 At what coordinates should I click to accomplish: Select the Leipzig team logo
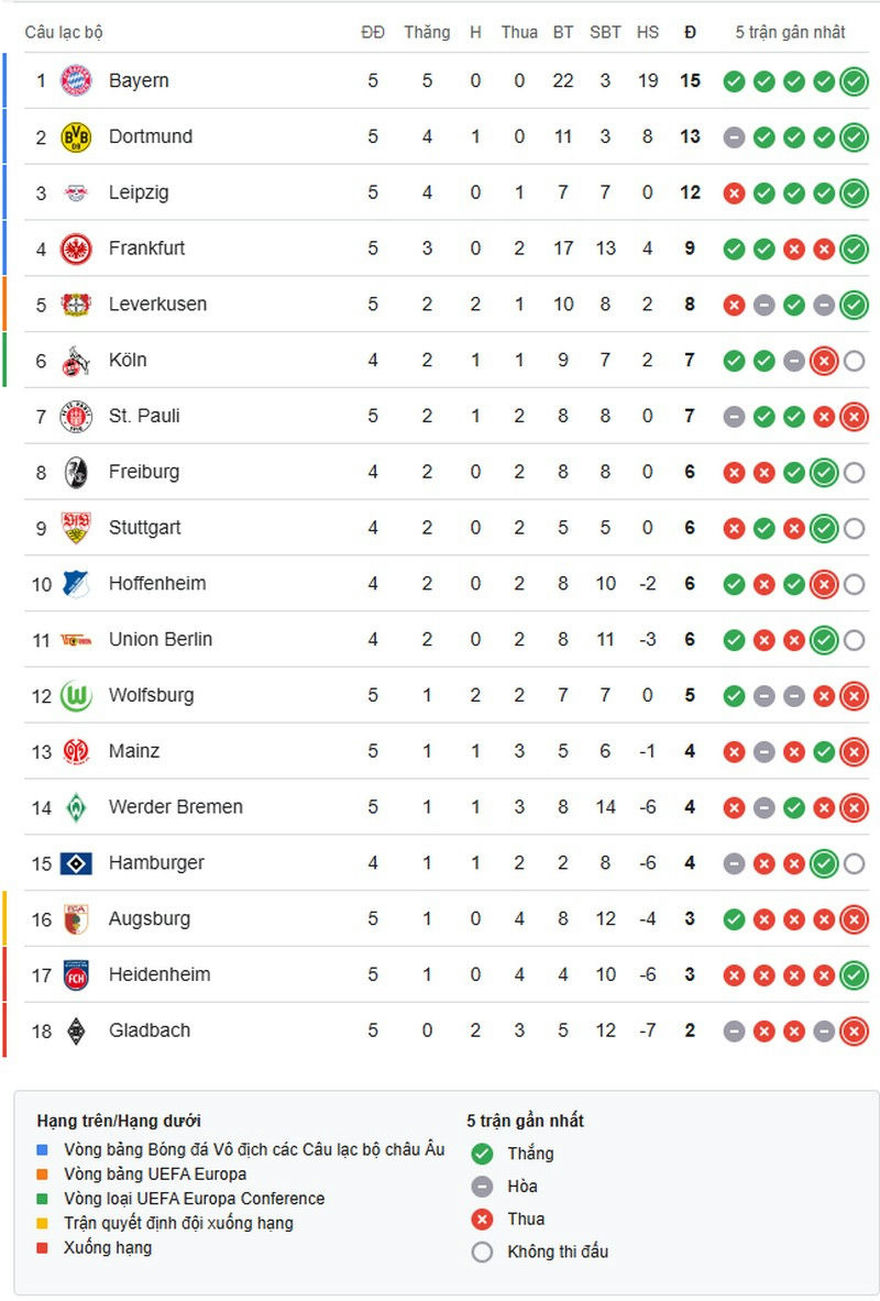tap(76, 193)
